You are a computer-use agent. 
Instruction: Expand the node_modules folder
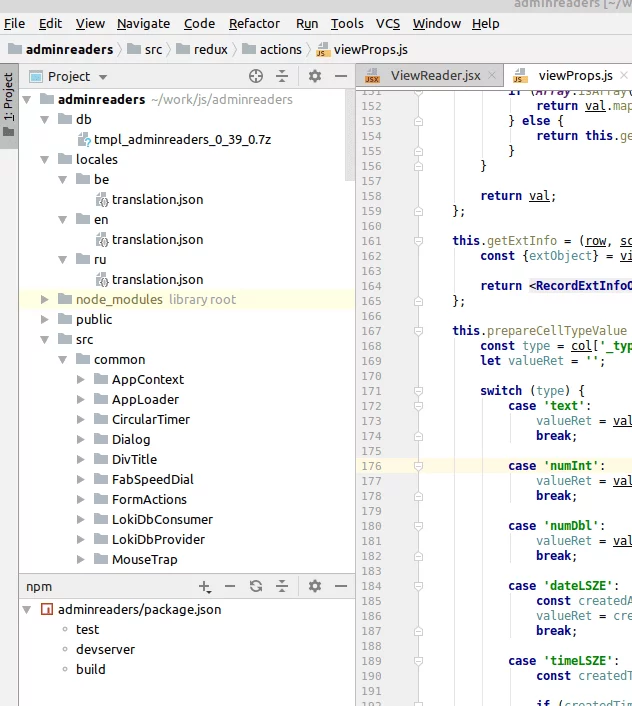(45, 299)
